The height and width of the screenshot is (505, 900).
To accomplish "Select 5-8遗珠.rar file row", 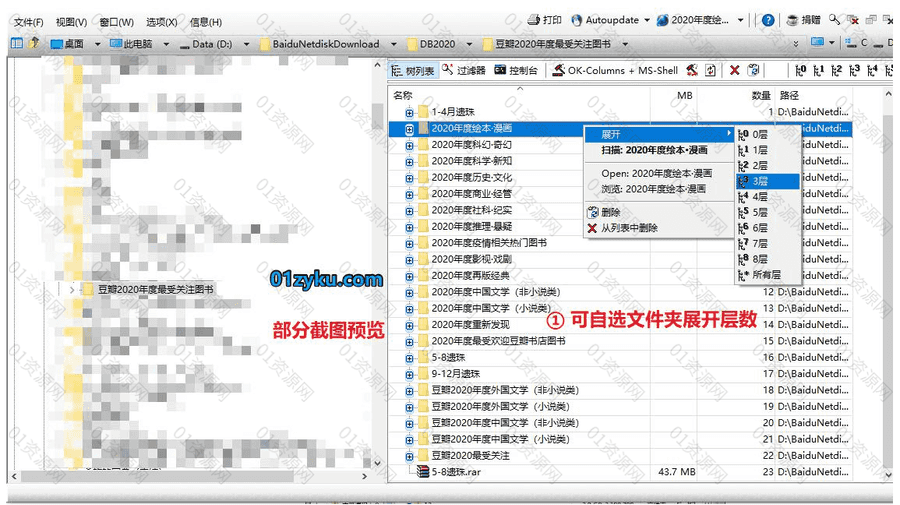I will pyautogui.click(x=619, y=472).
